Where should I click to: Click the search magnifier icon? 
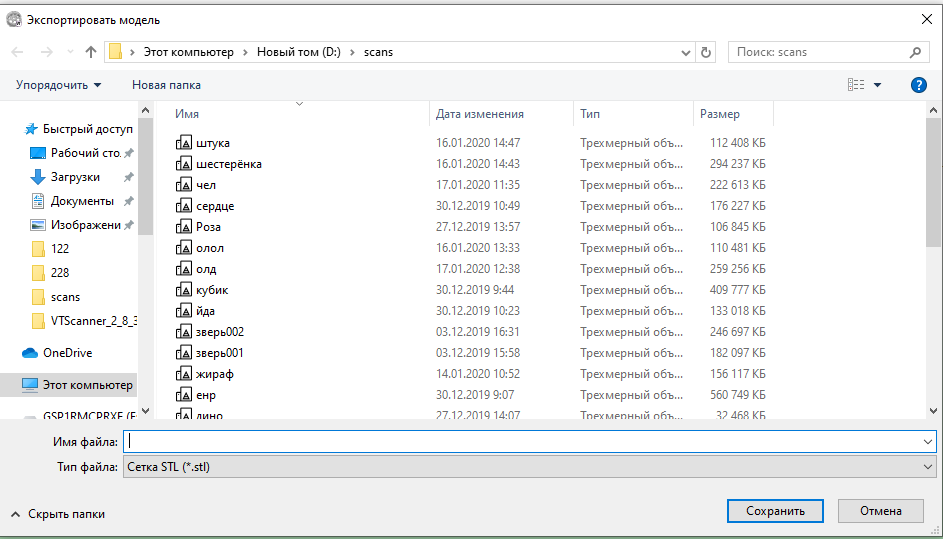pyautogui.click(x=915, y=52)
